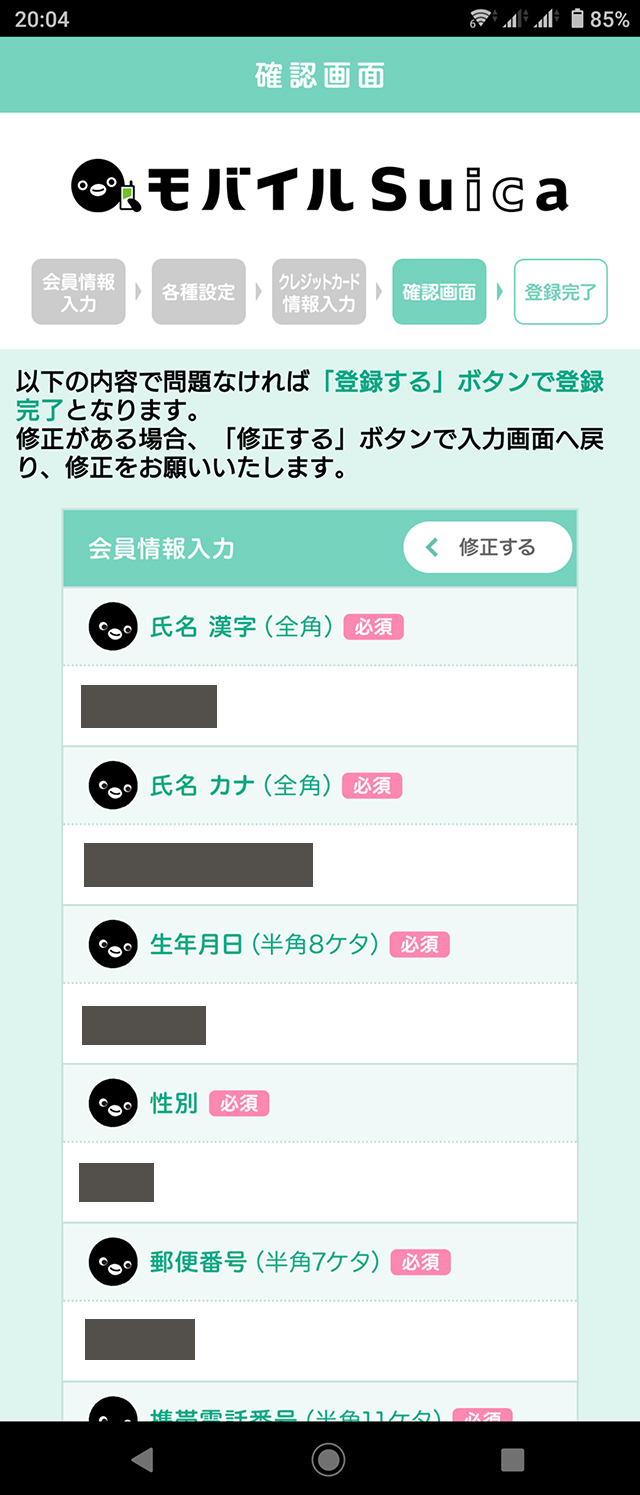Tap the redacted 氏名 カナ value
The image size is (640, 1495).
[x=198, y=865]
